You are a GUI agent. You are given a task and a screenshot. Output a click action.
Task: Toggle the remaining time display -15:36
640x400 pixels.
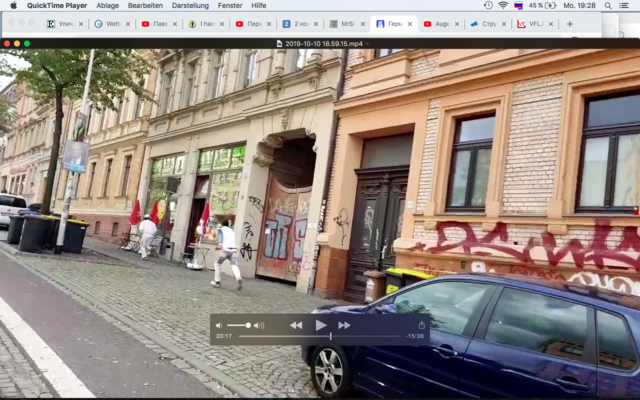pyautogui.click(x=415, y=336)
